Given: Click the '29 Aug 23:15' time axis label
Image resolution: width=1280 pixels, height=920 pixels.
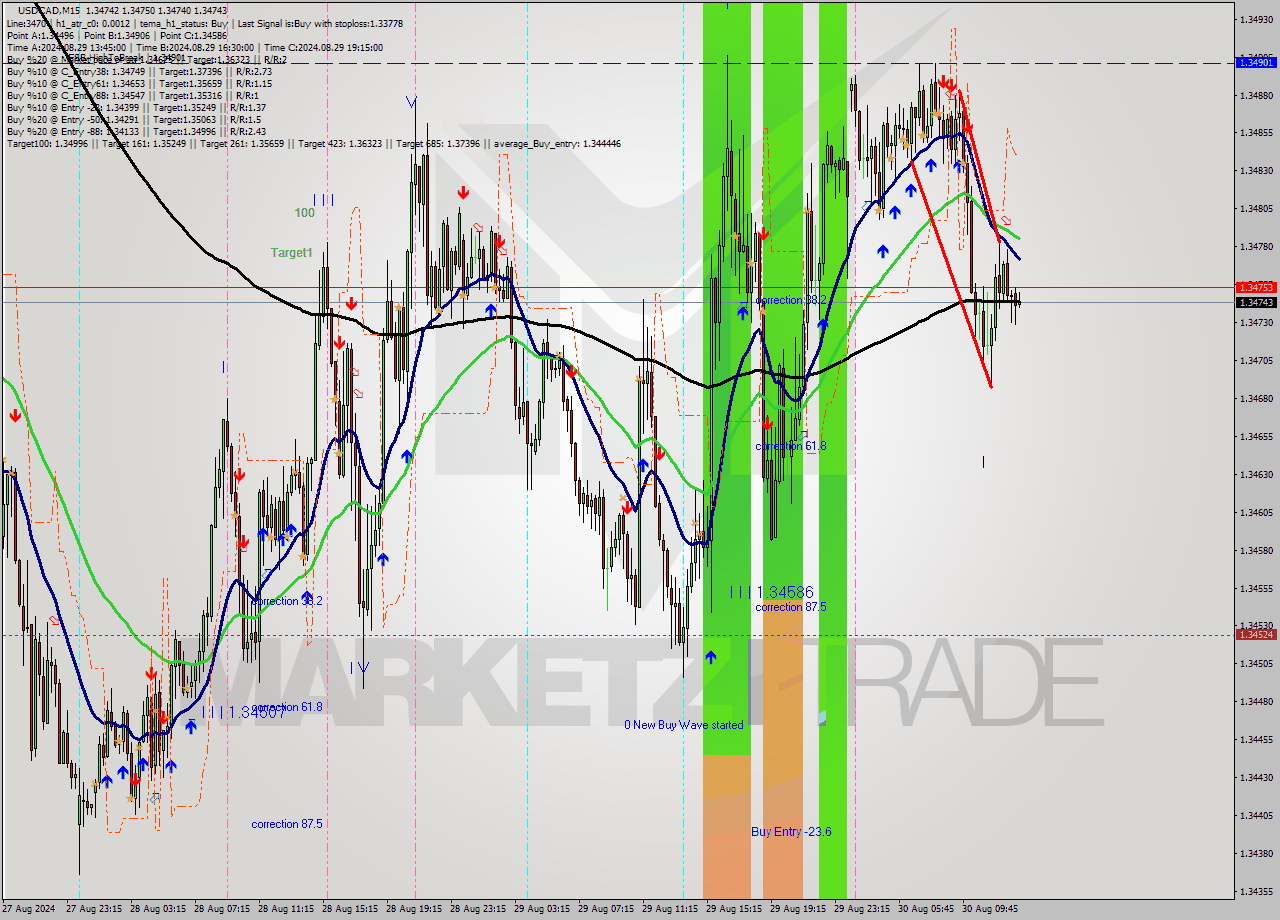Looking at the screenshot, I should pyautogui.click(x=862, y=909).
